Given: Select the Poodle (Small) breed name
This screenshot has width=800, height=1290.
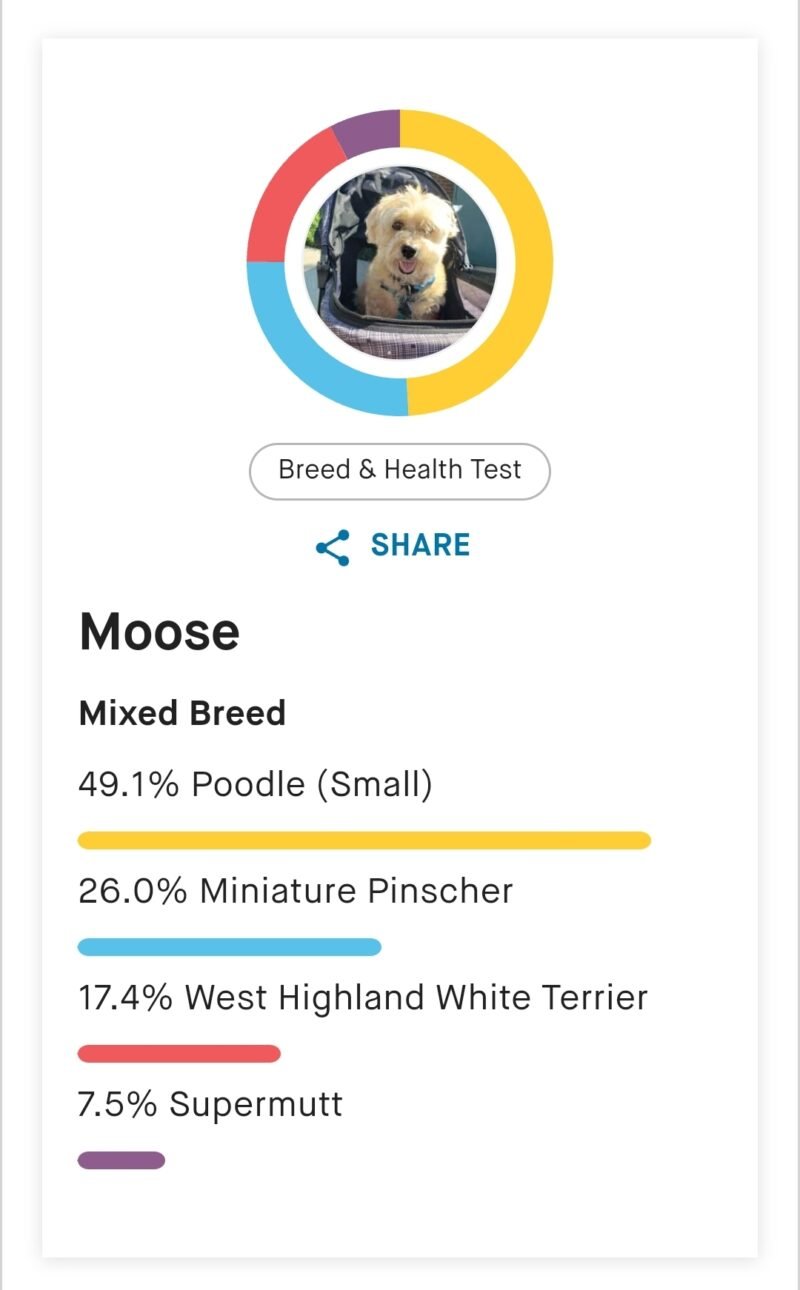Looking at the screenshot, I should tap(312, 784).
